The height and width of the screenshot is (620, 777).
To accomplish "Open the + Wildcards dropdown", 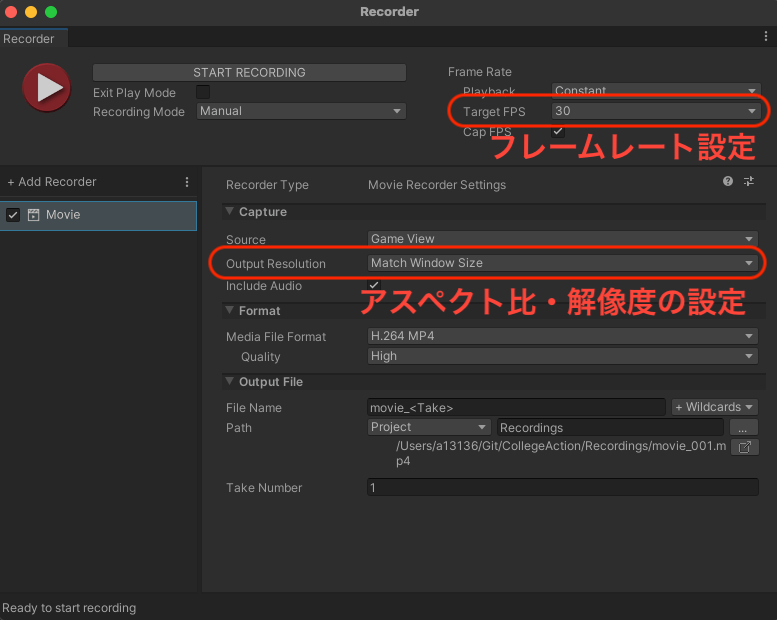I will [715, 407].
